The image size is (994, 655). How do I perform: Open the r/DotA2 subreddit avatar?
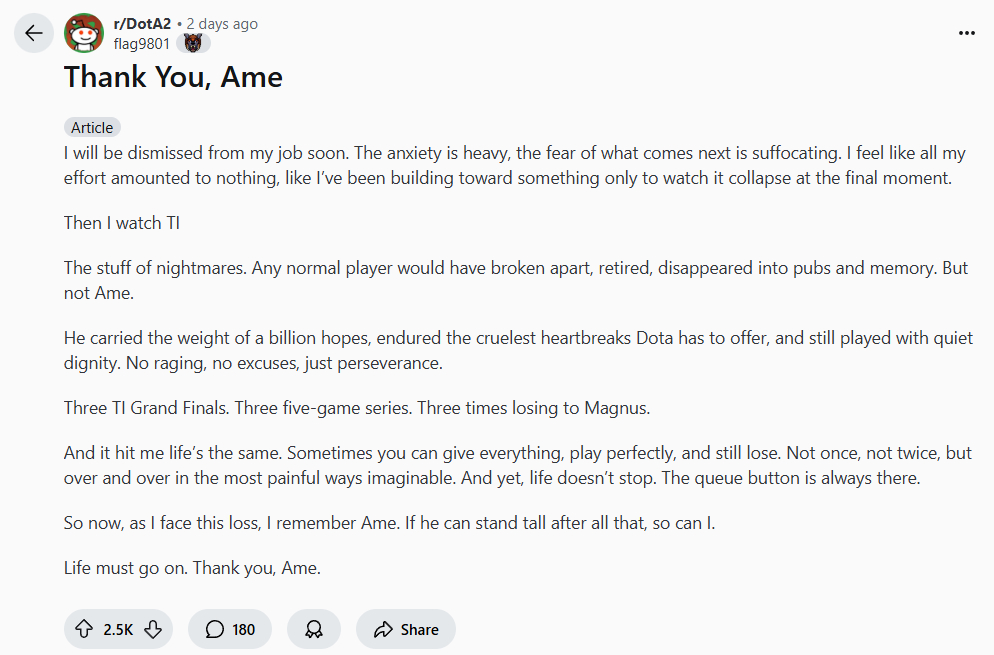point(84,33)
